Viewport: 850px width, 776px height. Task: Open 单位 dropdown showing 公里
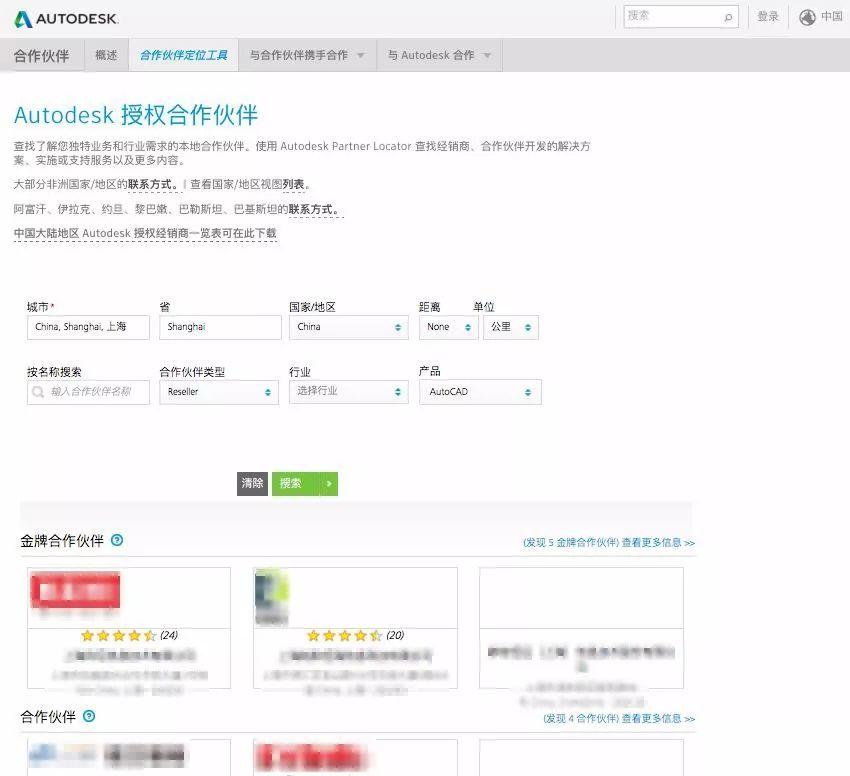coord(511,328)
